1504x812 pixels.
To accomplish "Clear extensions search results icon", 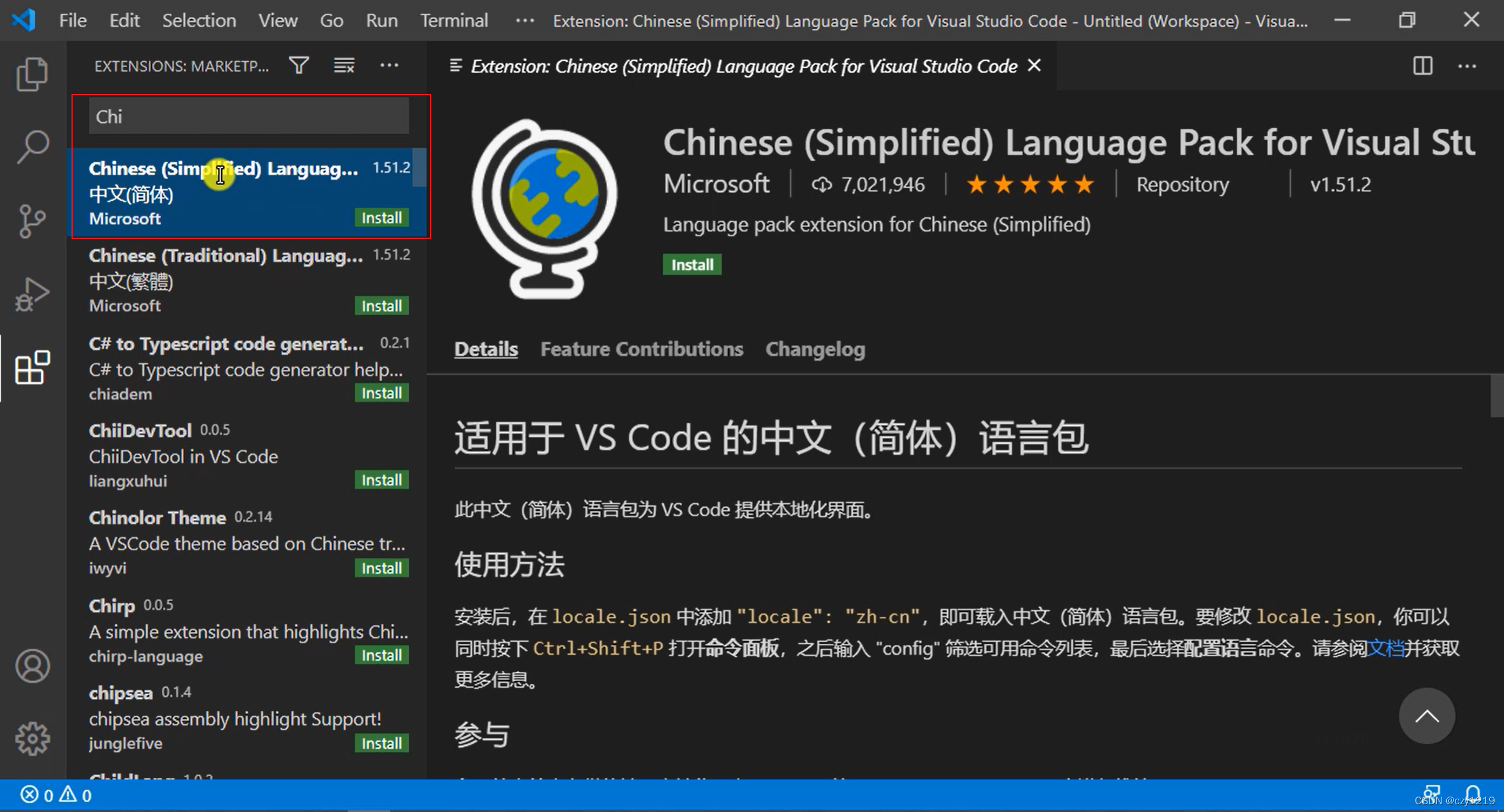I will click(x=344, y=65).
